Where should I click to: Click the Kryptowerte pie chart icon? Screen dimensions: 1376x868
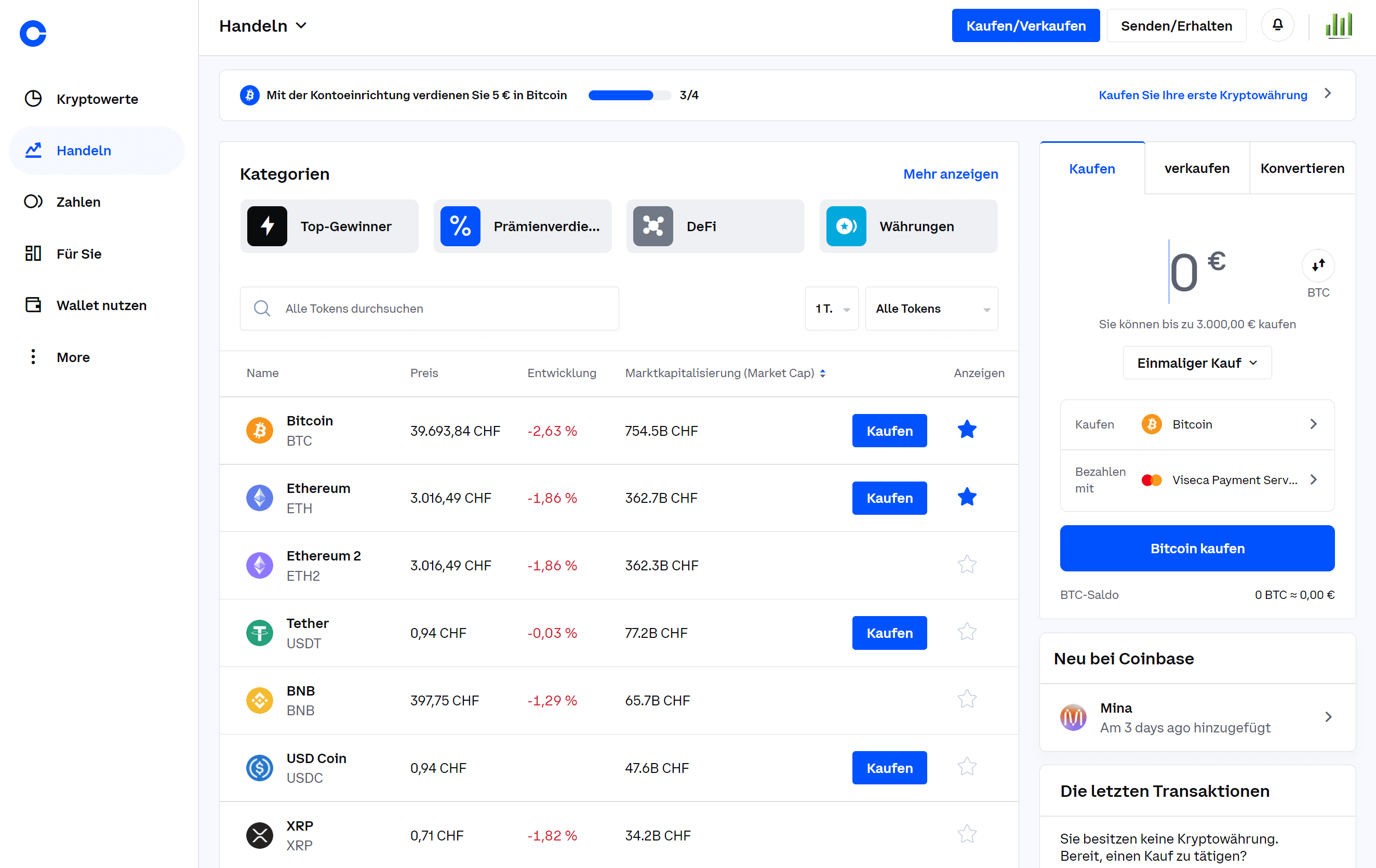point(33,98)
